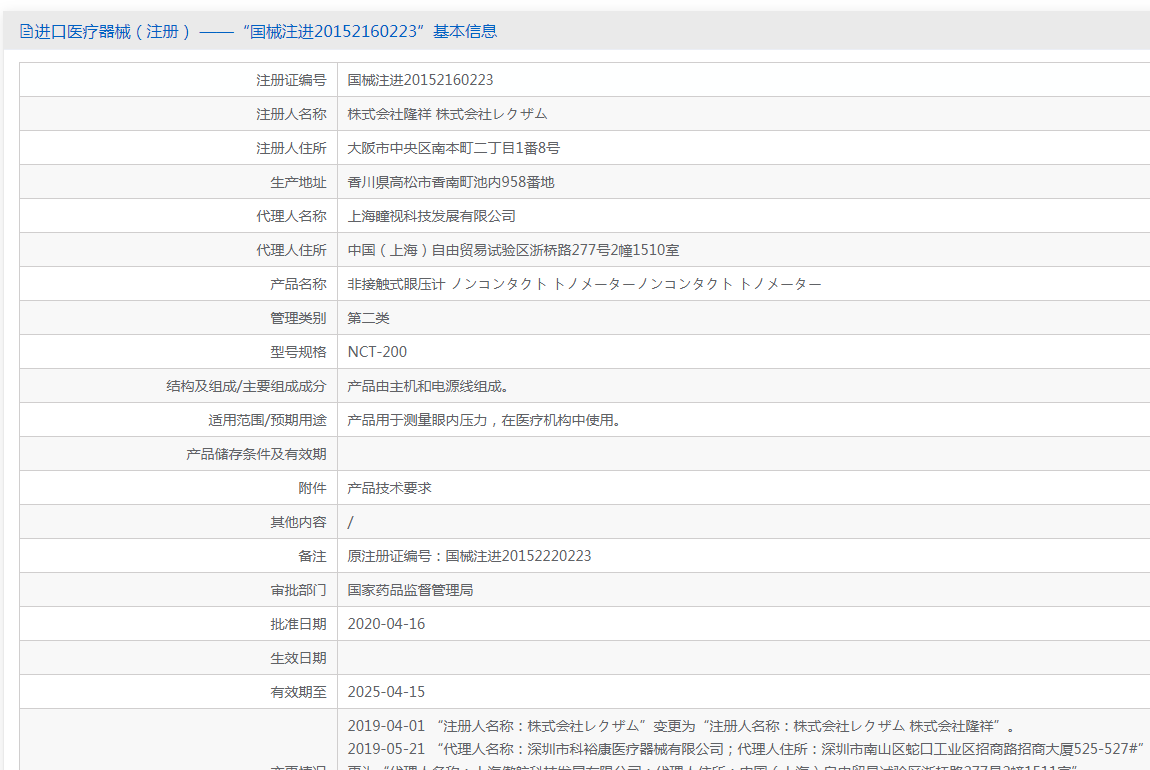
Task: Select approval date 2020-04-16
Action: (x=386, y=624)
